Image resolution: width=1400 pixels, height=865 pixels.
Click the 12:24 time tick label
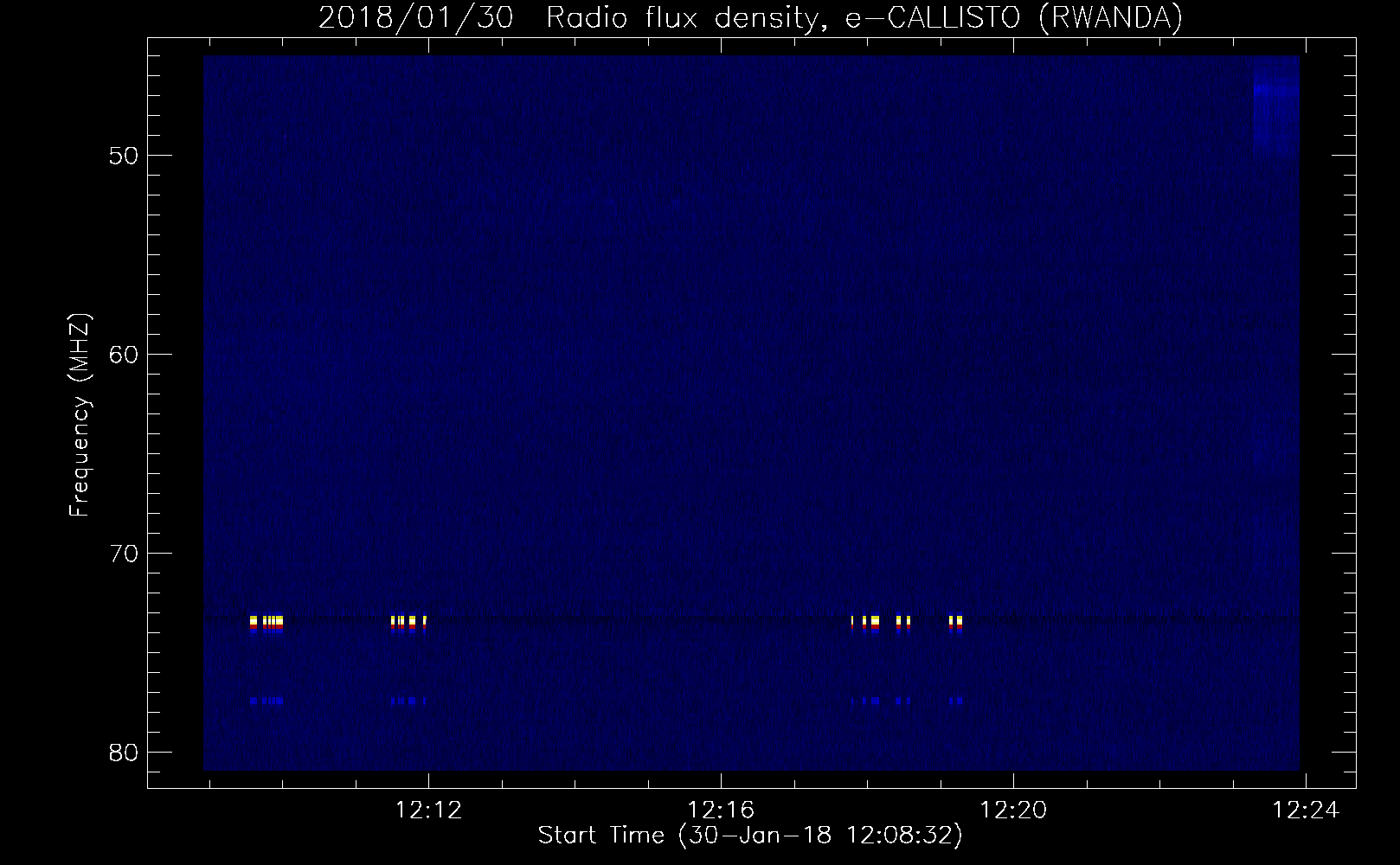click(x=1306, y=811)
